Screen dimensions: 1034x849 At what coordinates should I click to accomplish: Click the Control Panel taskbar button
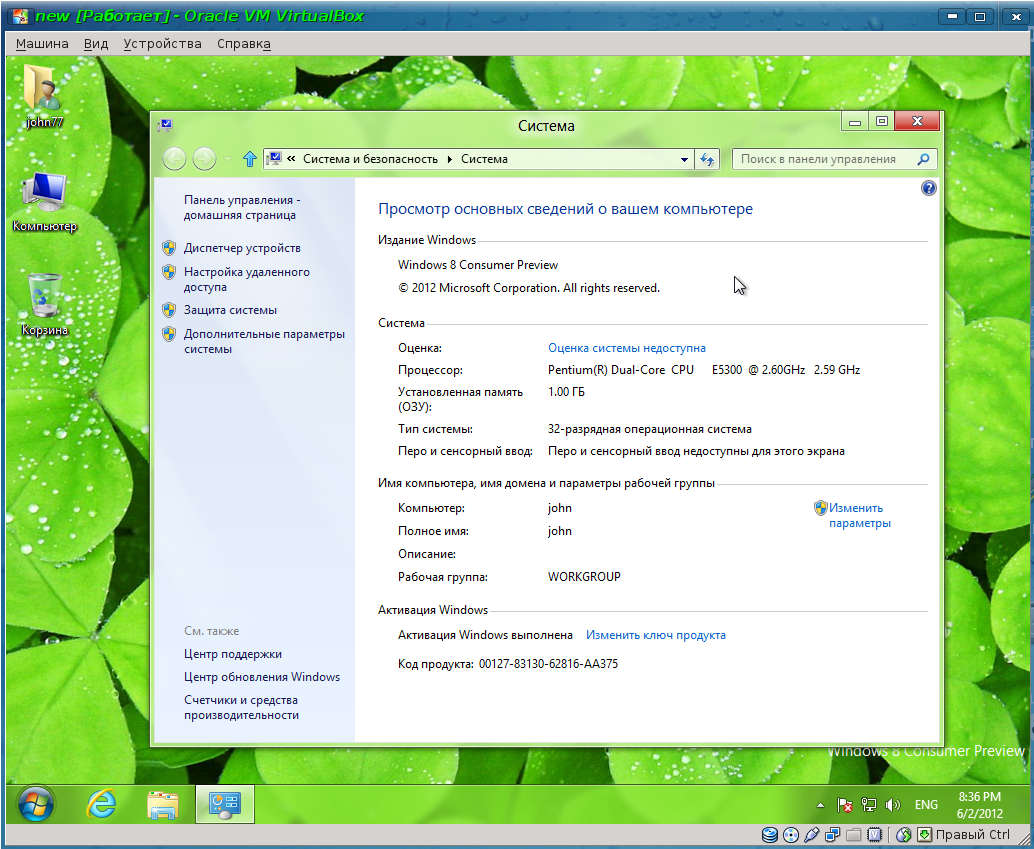click(225, 804)
